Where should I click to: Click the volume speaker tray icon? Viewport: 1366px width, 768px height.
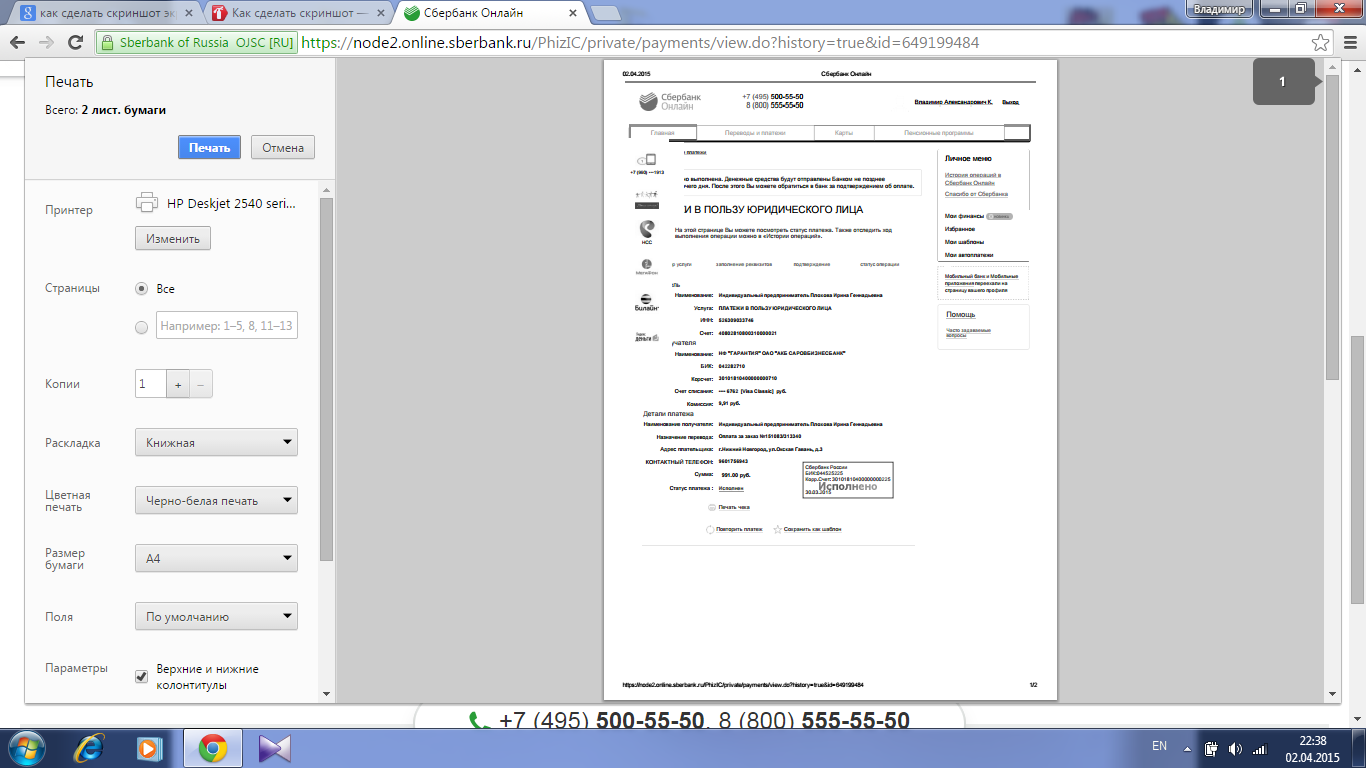pyautogui.click(x=1235, y=748)
